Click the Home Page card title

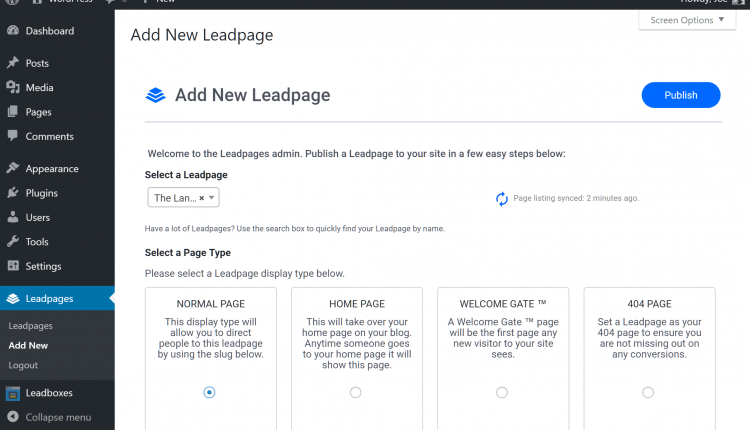(357, 304)
